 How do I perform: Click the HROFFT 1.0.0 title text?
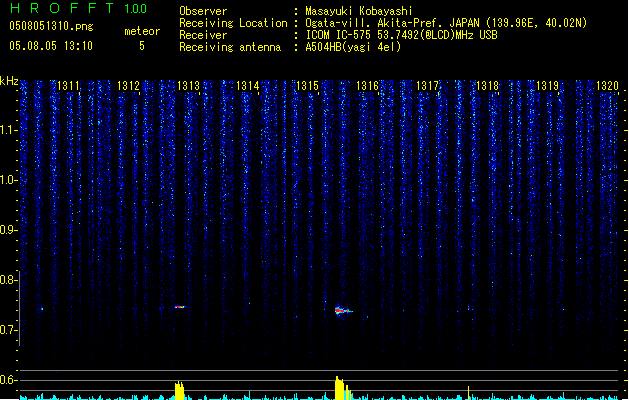tap(78, 8)
